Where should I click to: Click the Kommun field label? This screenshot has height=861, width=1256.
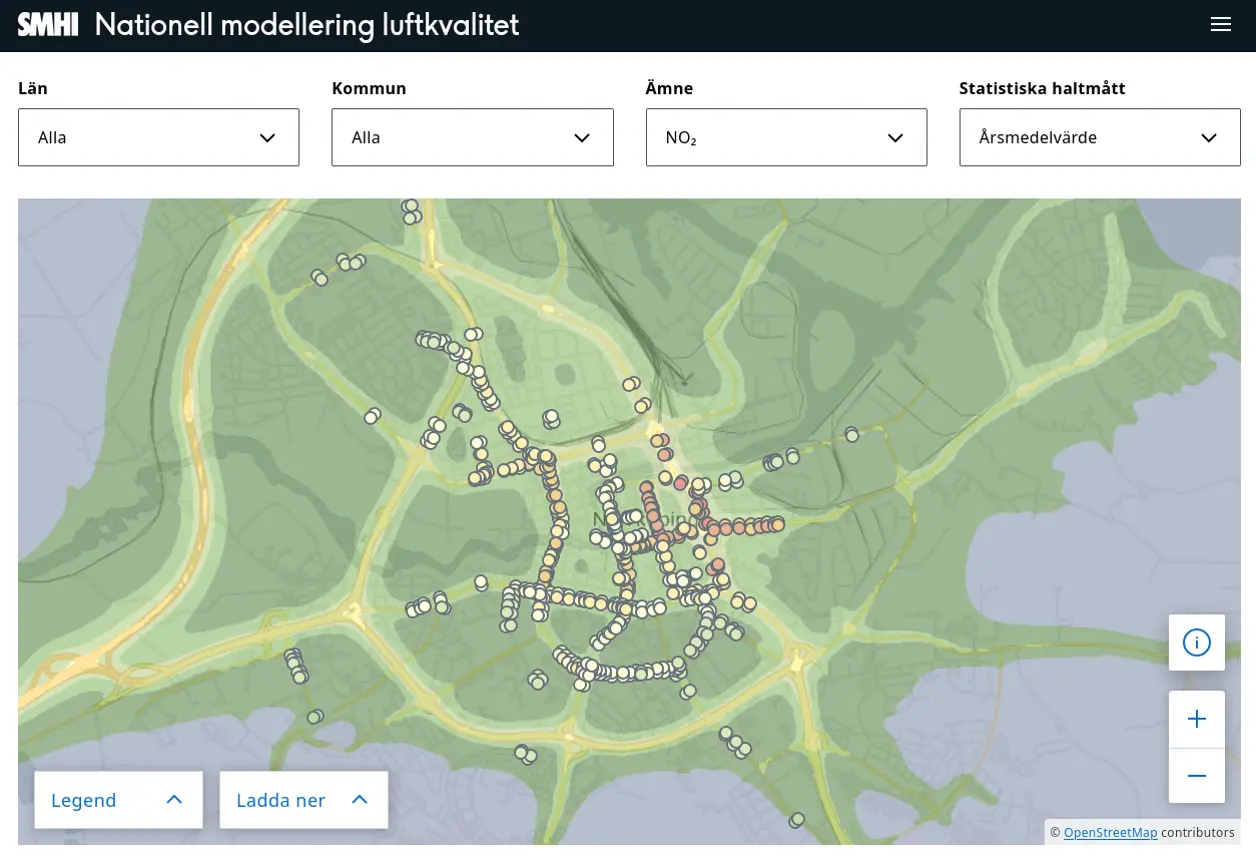click(x=369, y=88)
